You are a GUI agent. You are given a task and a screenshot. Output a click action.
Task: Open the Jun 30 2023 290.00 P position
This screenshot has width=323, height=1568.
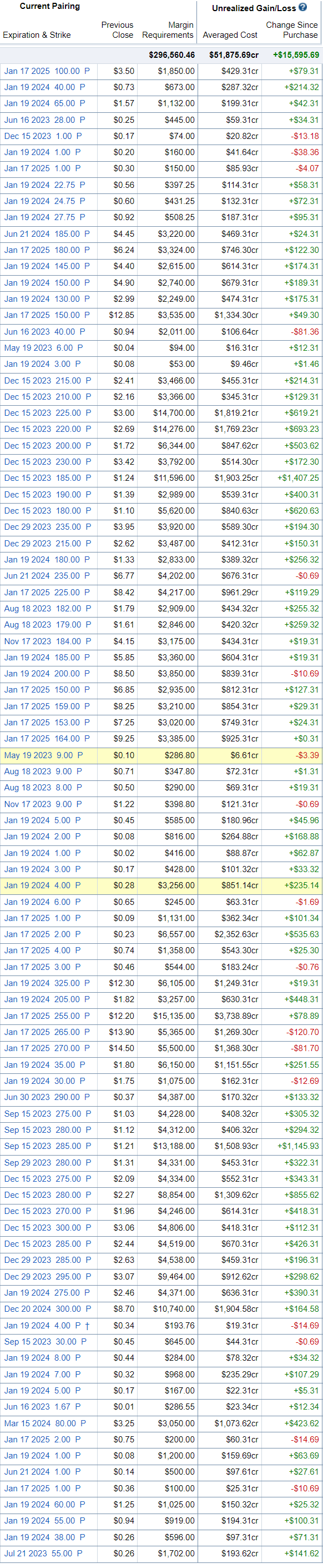(47, 1097)
